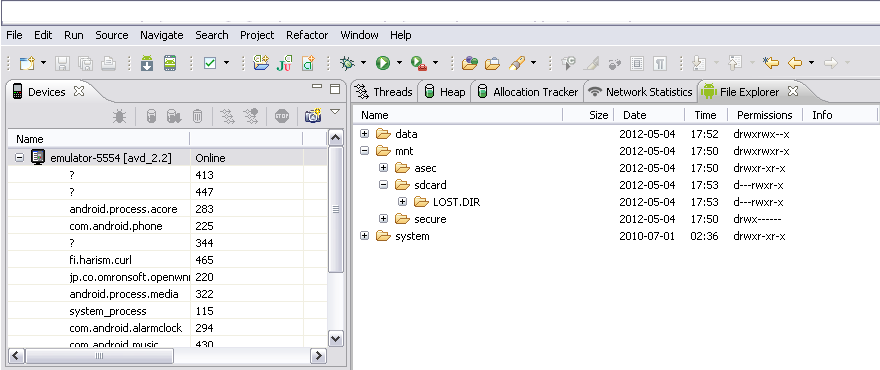The width and height of the screenshot is (880, 370).
Task: Close the File Explorer tab
Action: point(792,91)
